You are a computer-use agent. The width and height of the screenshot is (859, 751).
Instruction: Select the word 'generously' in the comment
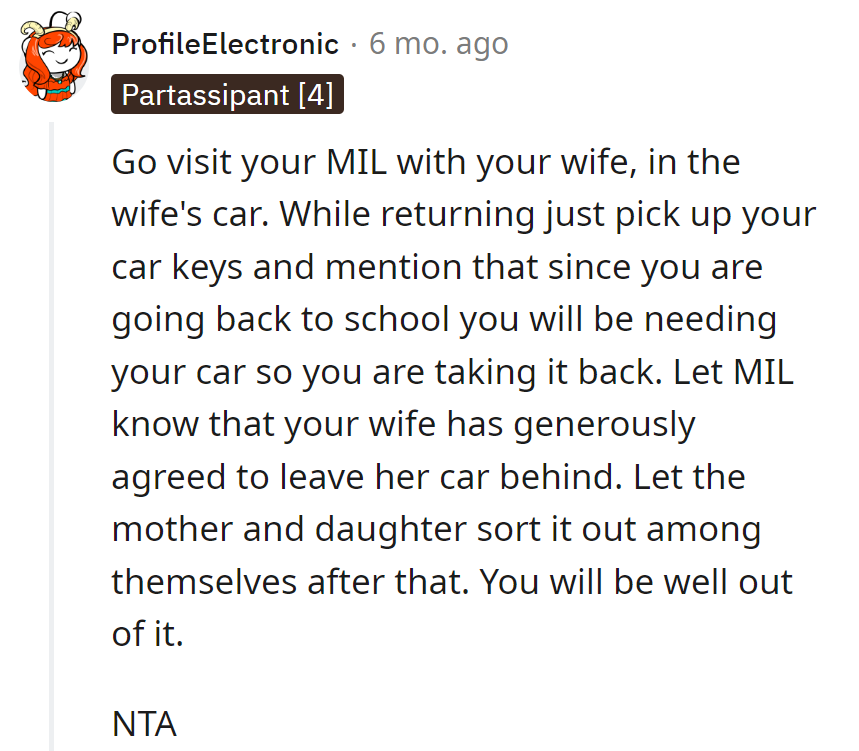click(604, 426)
